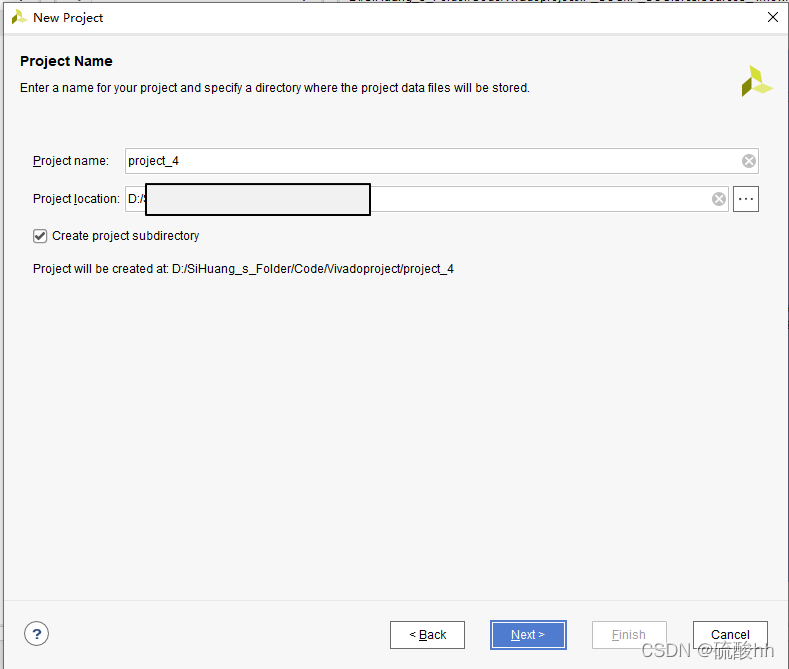Proceed with the Next button

point(528,635)
